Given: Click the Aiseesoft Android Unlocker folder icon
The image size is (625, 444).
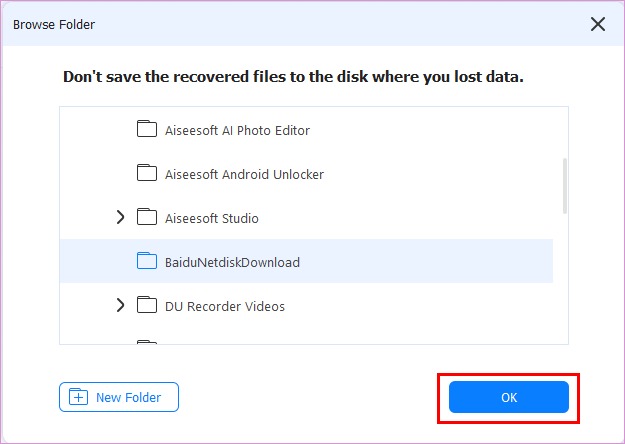Looking at the screenshot, I should pyautogui.click(x=147, y=174).
